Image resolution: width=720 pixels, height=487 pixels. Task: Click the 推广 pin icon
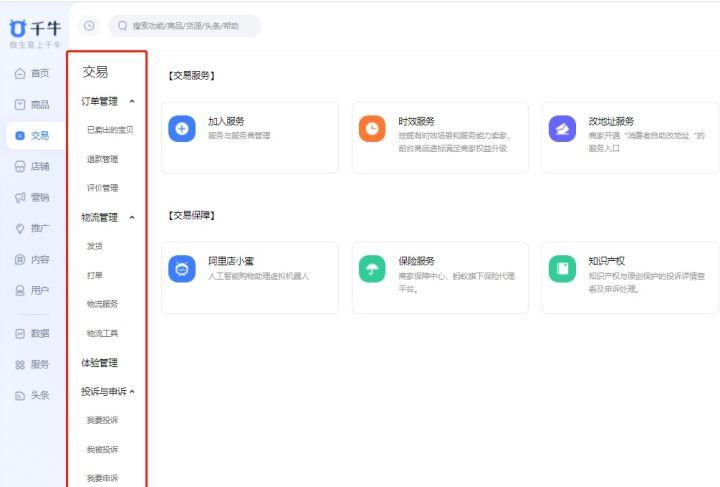[20, 228]
